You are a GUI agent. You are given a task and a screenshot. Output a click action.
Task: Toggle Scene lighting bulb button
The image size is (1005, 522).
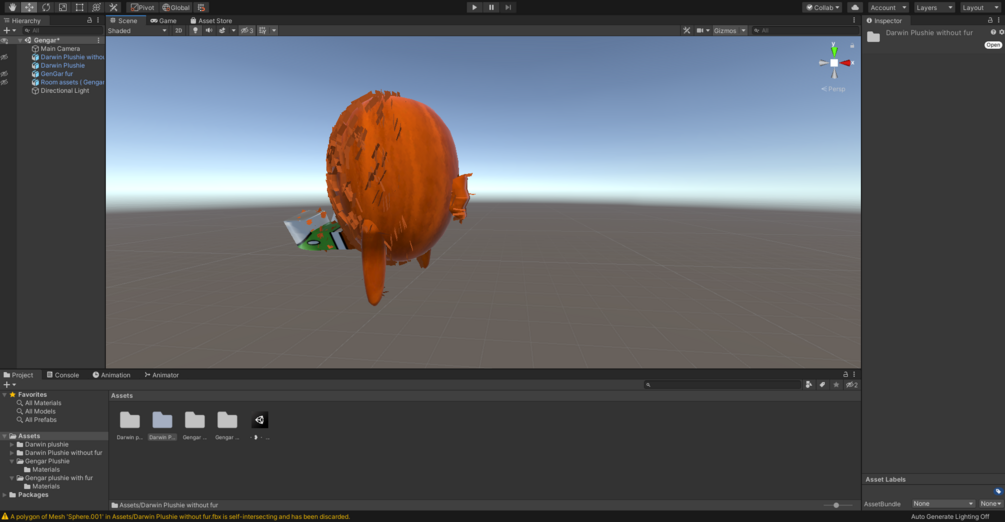coord(195,30)
